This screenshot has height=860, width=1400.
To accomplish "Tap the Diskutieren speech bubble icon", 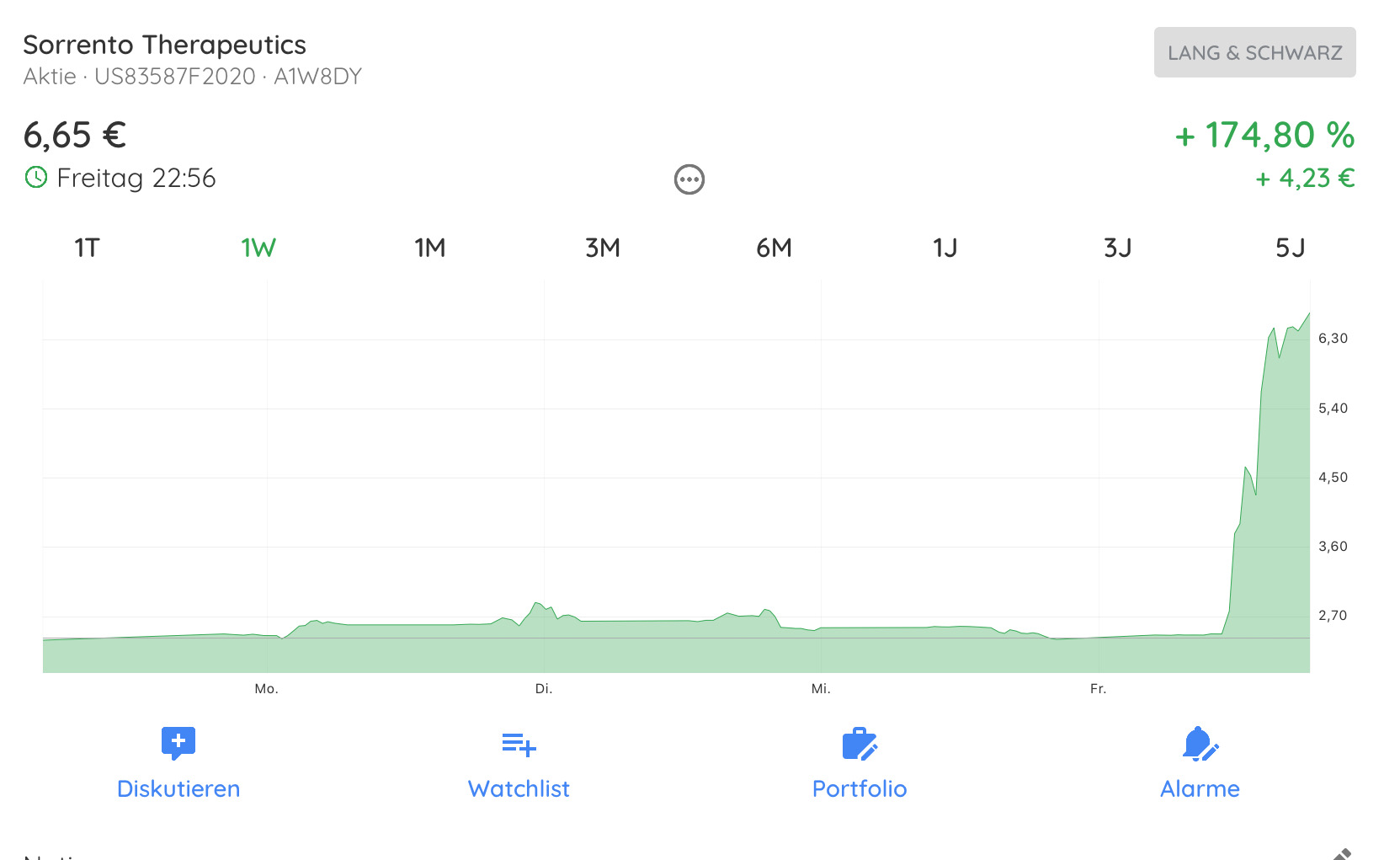I will [178, 744].
